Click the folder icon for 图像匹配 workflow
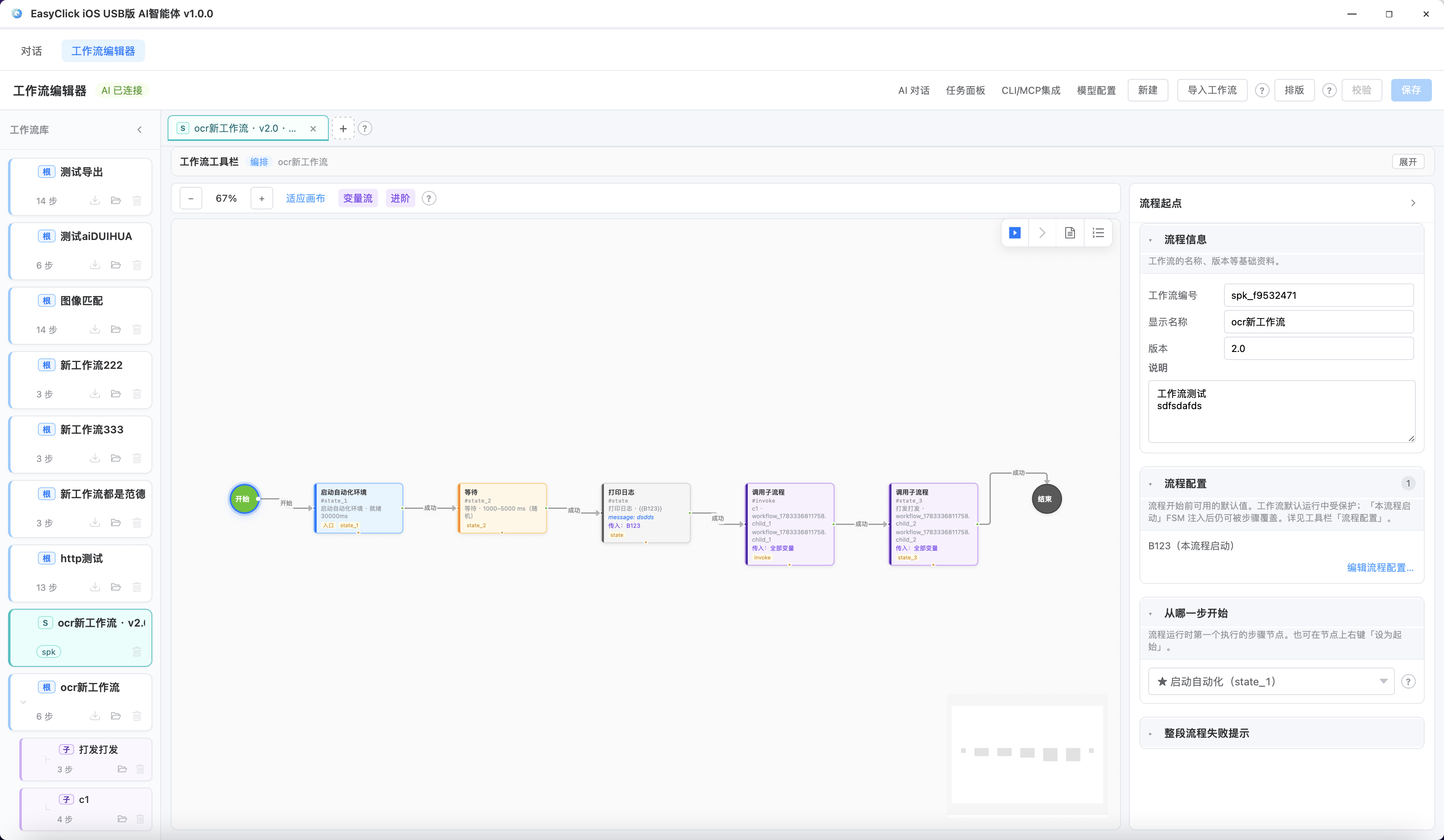Viewport: 1444px width, 840px height. (x=116, y=329)
